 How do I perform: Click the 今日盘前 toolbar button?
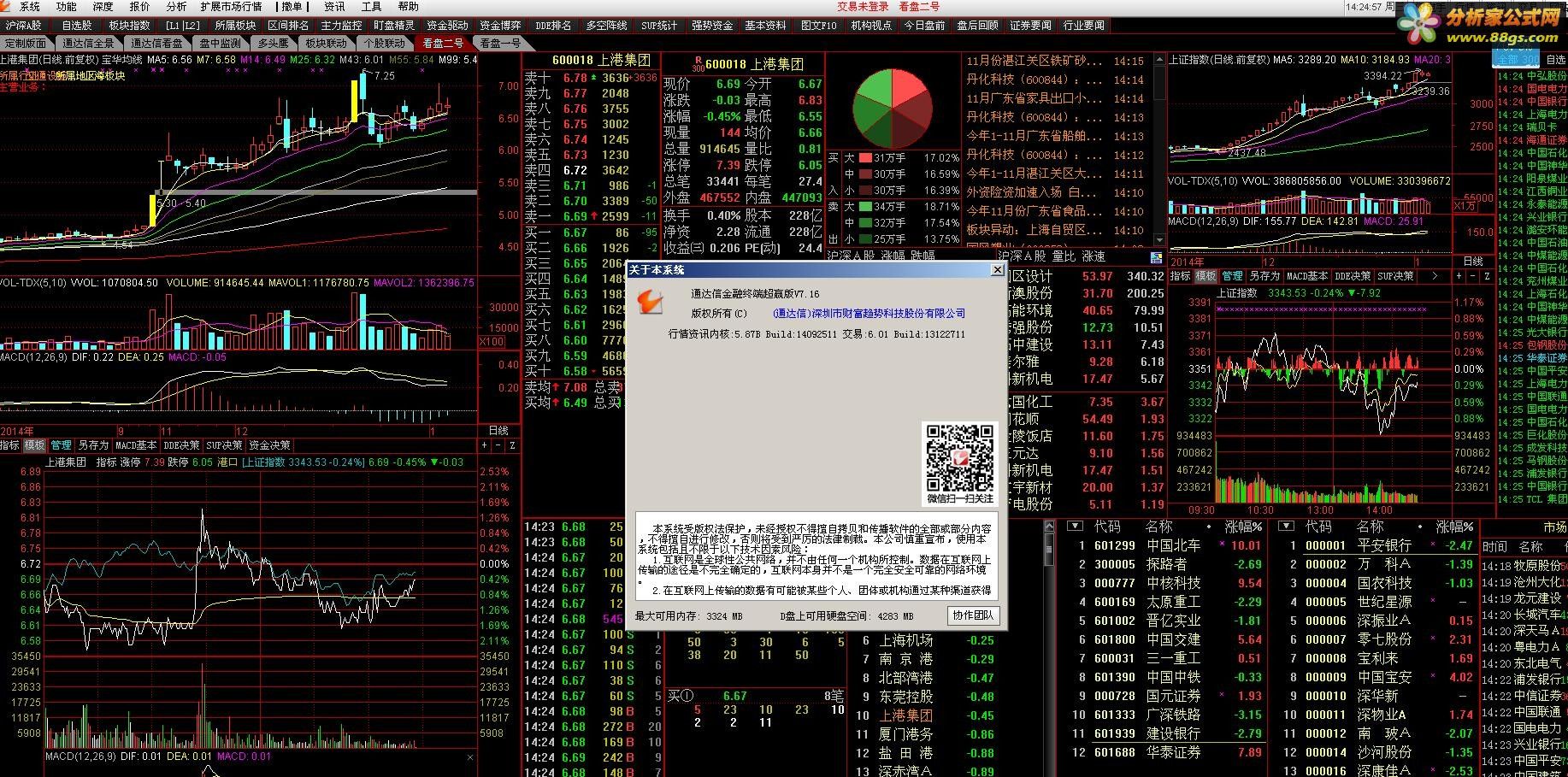tap(925, 26)
